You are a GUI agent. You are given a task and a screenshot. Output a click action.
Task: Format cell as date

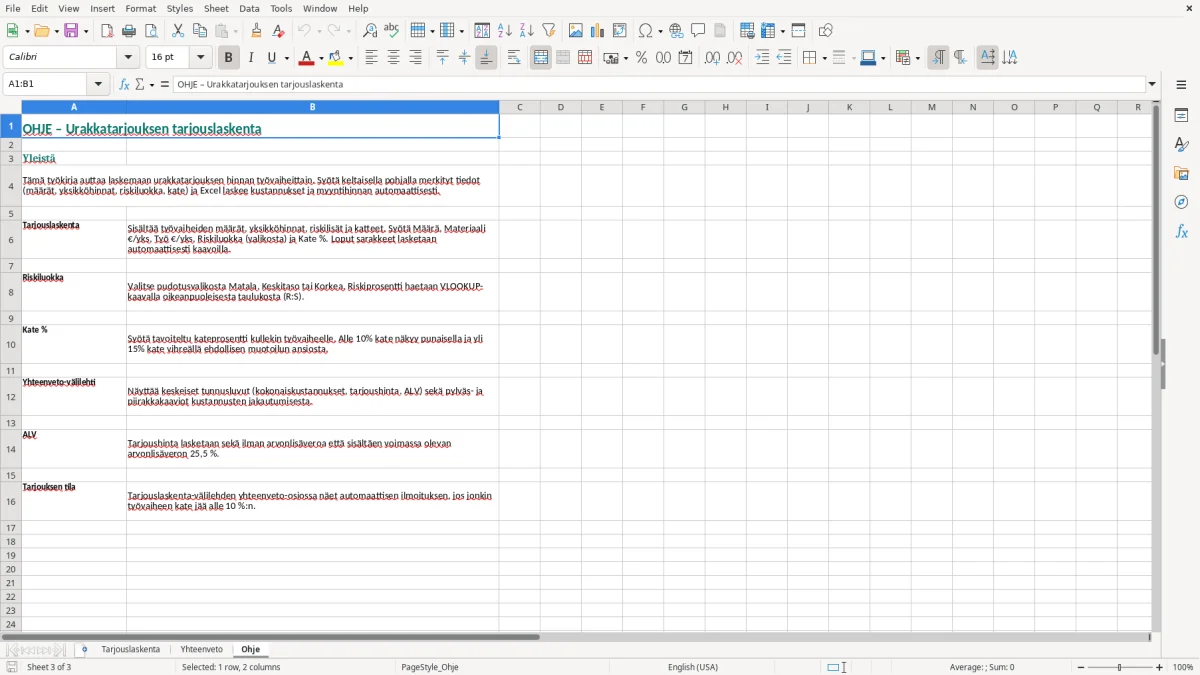(x=685, y=58)
